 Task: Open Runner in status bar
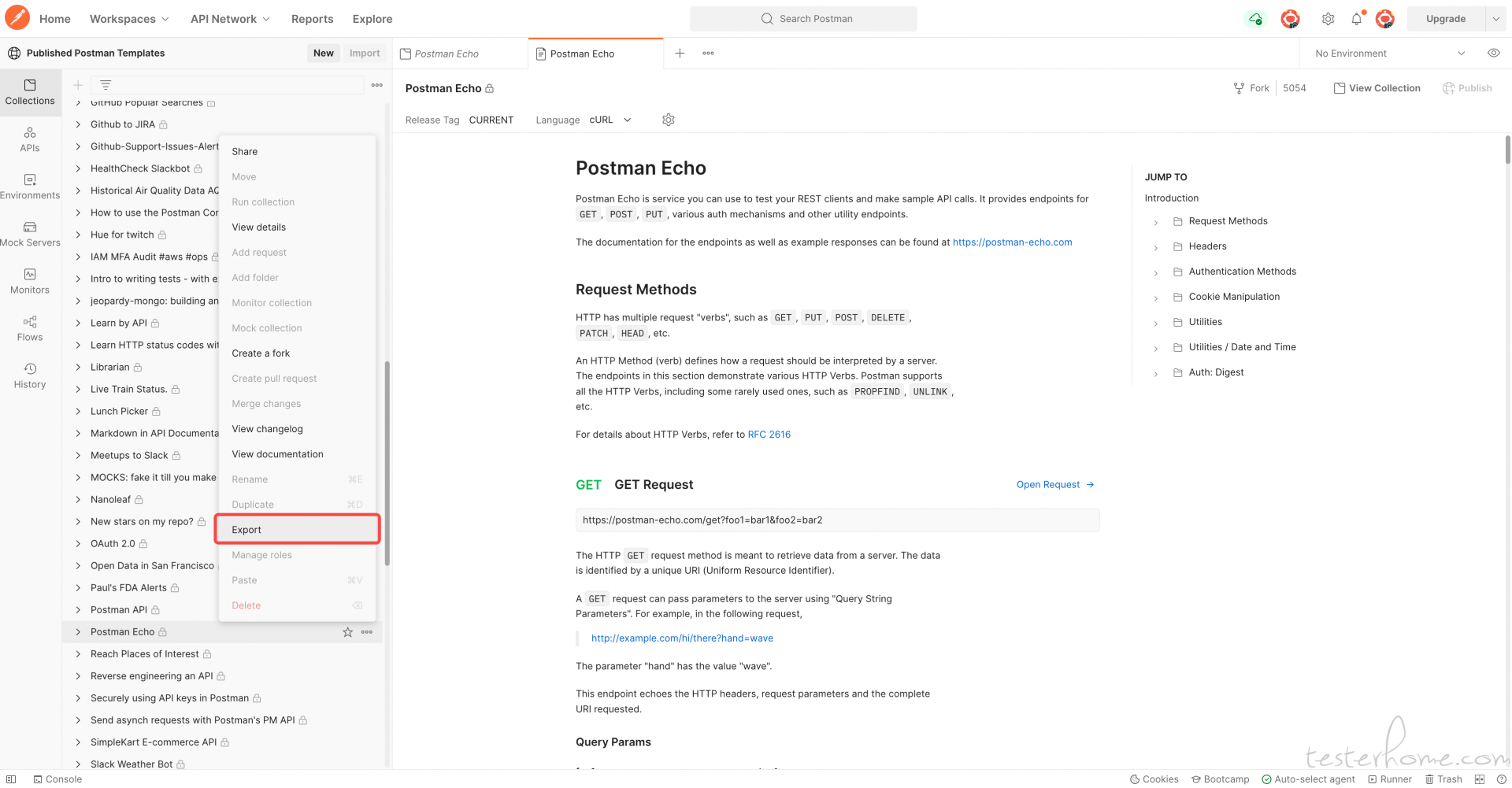(x=1390, y=779)
